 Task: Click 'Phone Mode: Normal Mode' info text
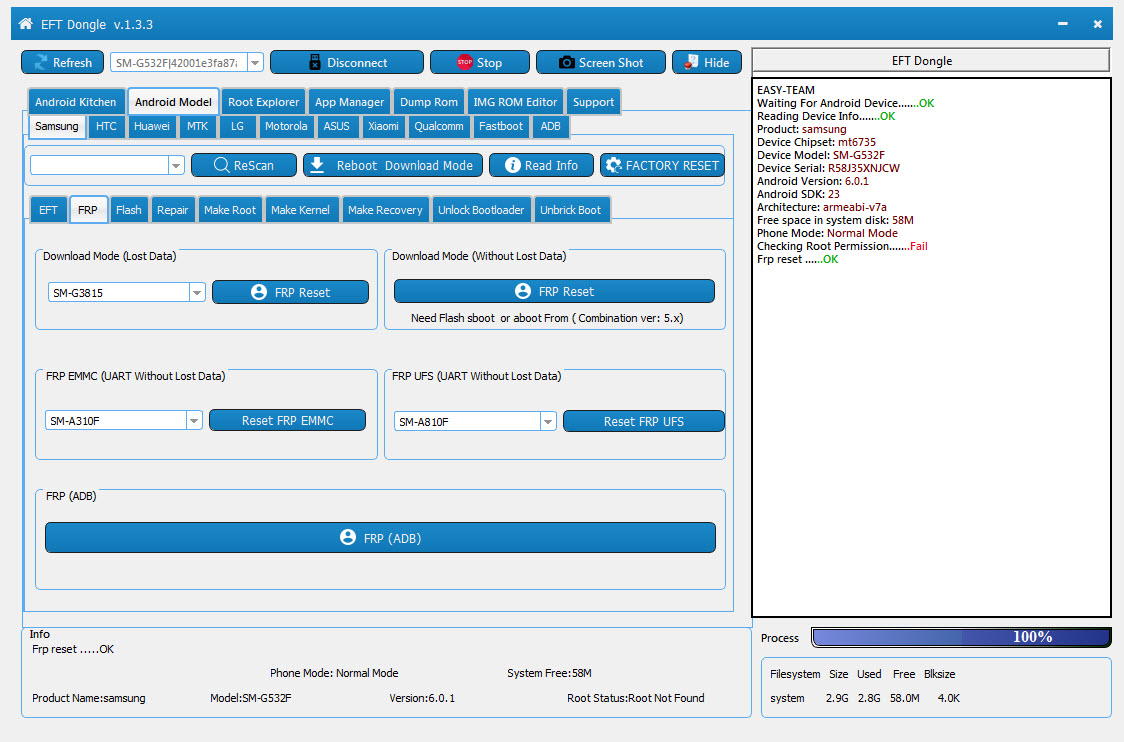pyautogui.click(x=334, y=672)
